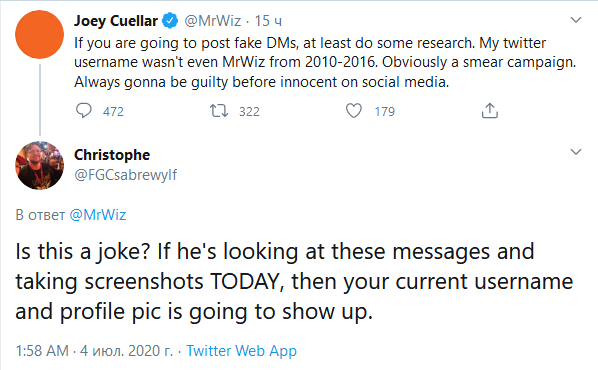Viewport: 598px width, 370px height.
Task: Open the Twitter Web App link
Action: pos(241,351)
